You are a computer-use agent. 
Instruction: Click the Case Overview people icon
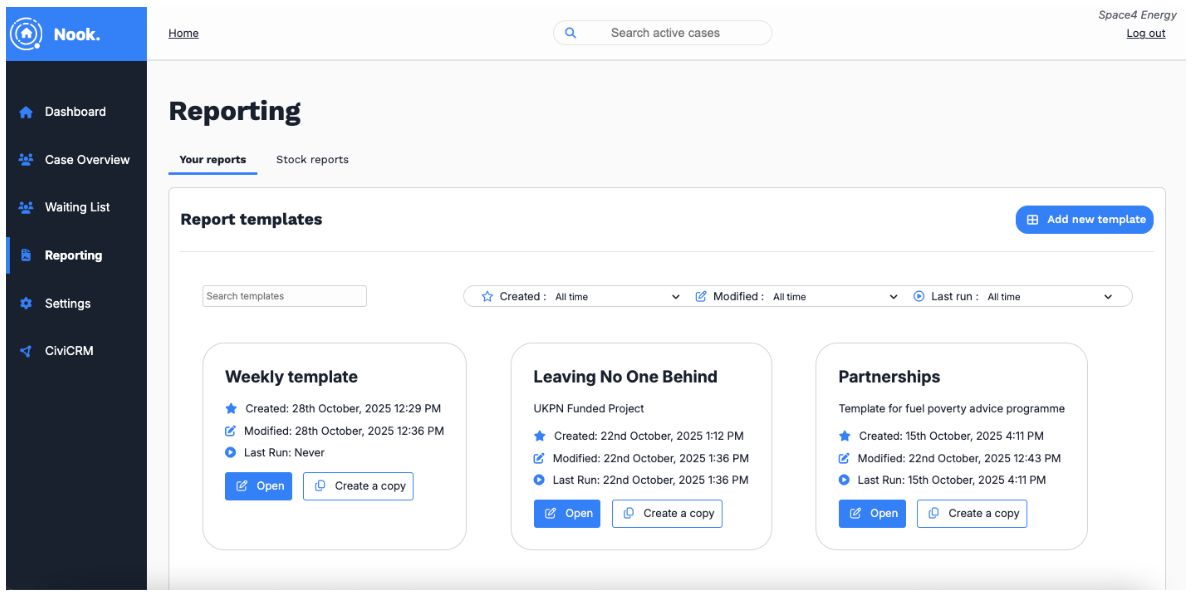click(26, 160)
